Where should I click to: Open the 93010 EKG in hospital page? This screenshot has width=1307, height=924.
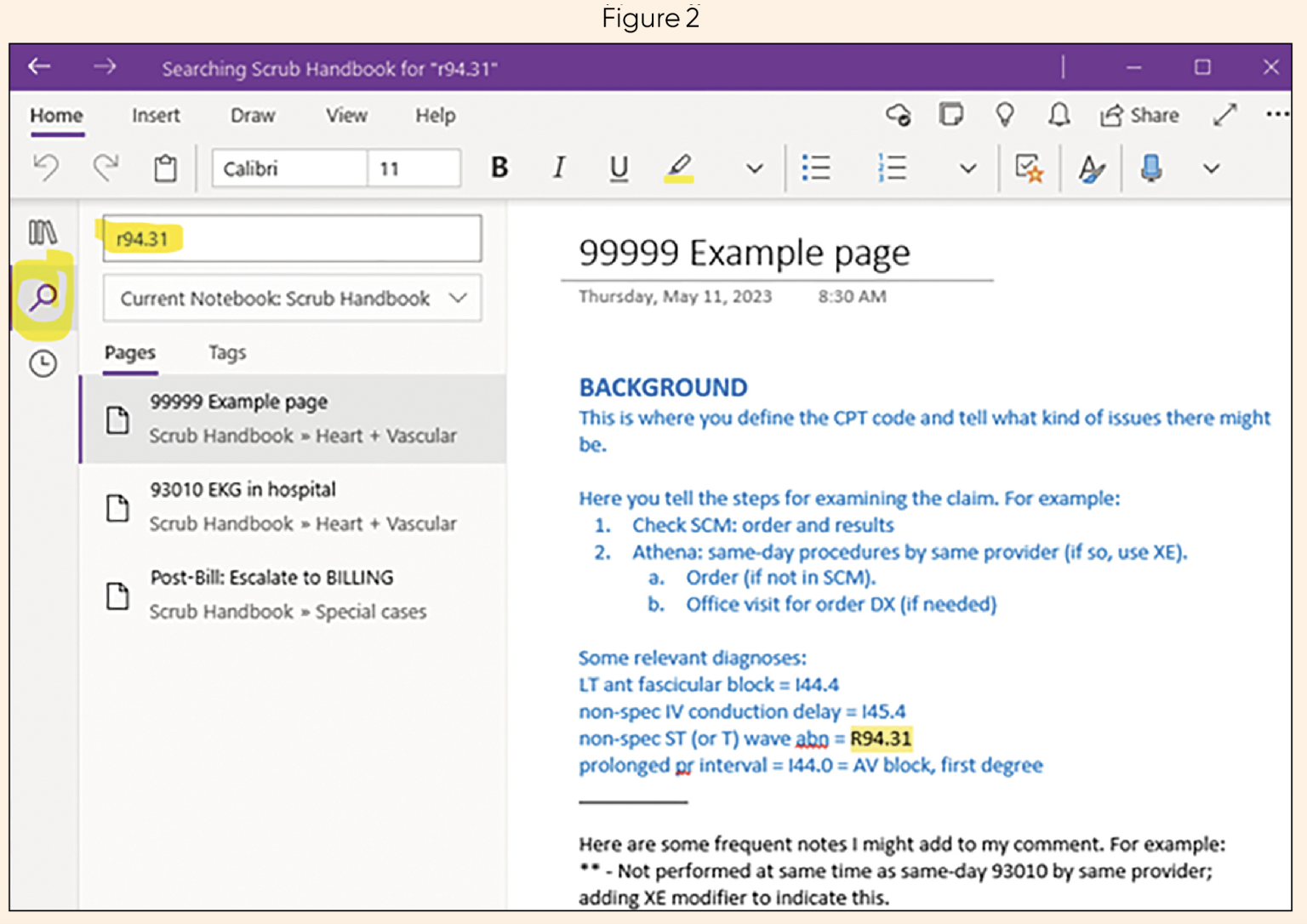(243, 489)
